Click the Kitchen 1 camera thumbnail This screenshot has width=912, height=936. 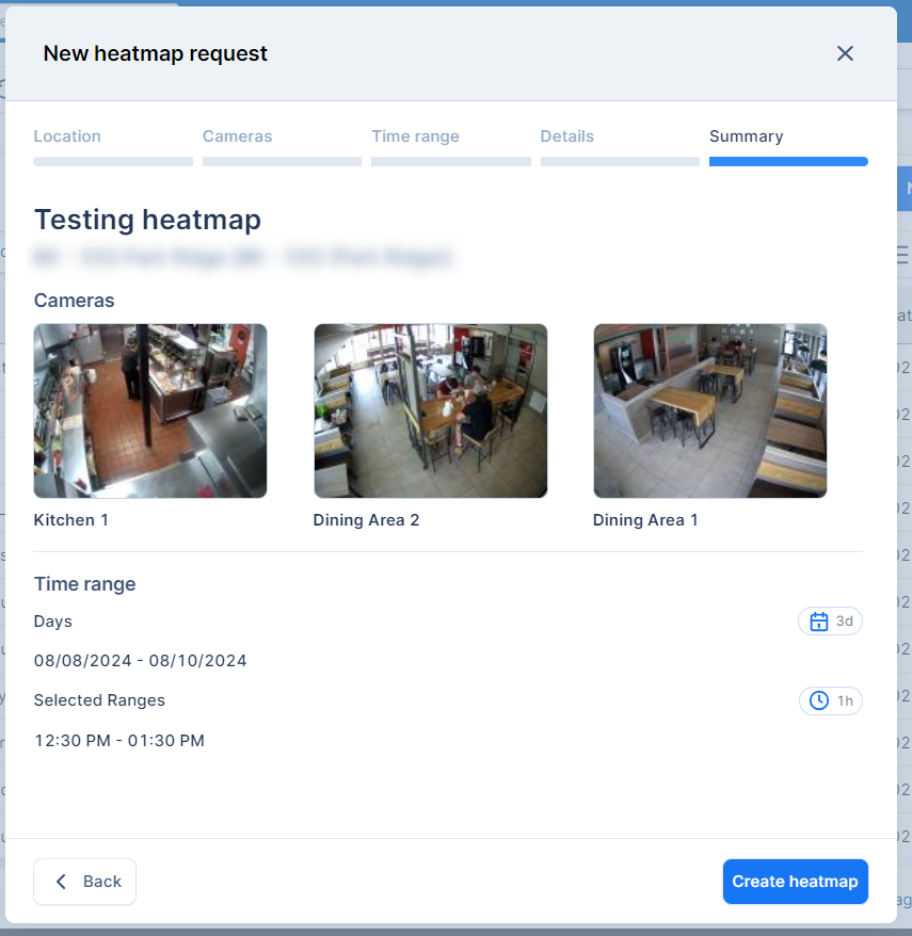point(150,411)
